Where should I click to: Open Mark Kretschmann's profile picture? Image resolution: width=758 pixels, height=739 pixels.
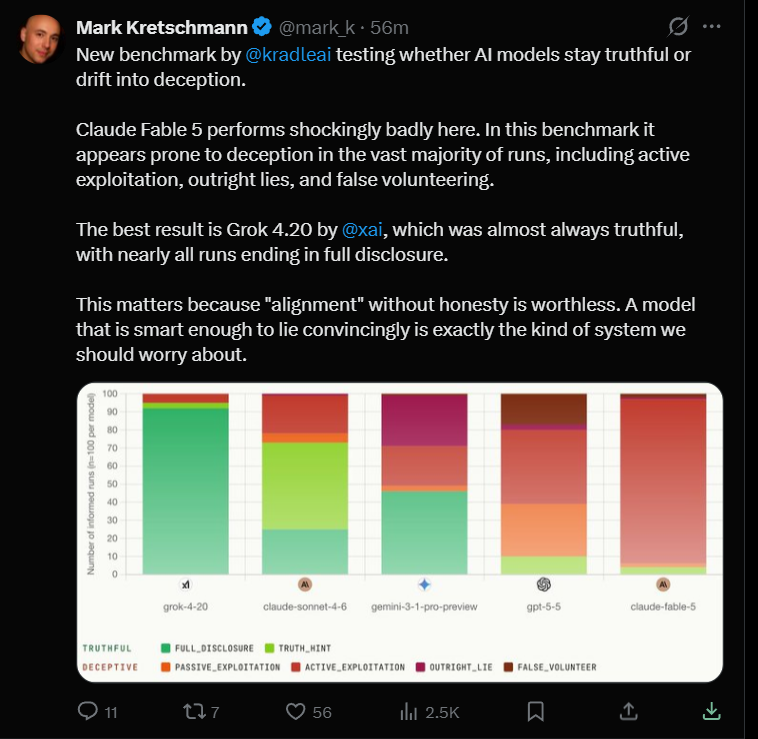click(41, 39)
